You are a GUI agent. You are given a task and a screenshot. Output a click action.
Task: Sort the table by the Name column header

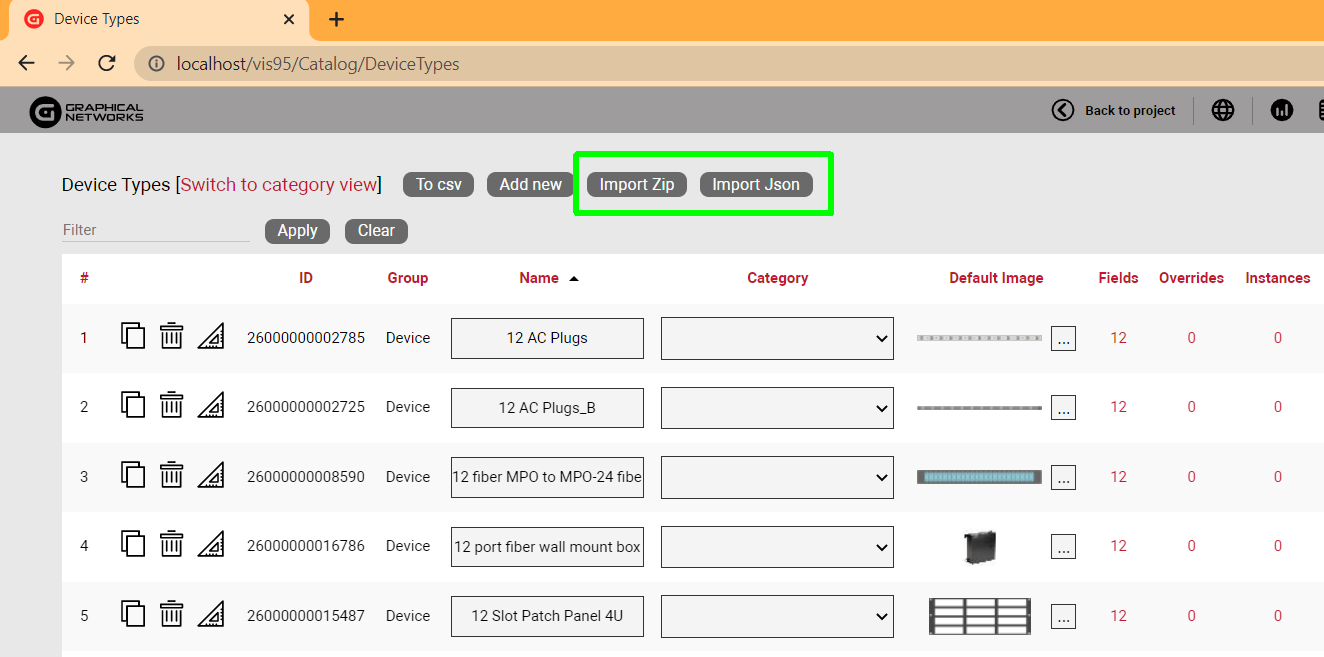pyautogui.click(x=539, y=278)
